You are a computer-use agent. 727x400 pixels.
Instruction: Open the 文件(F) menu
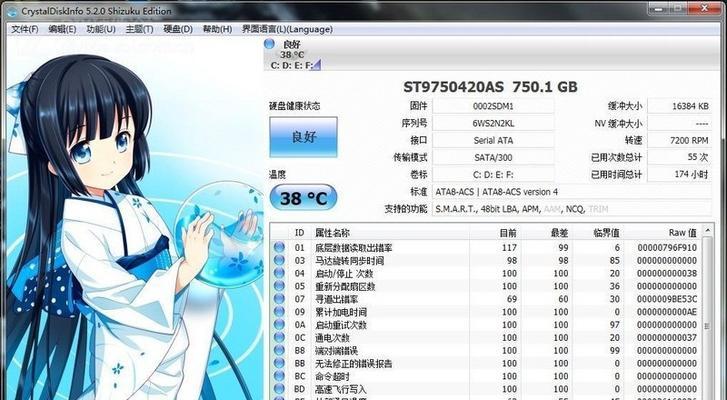point(25,29)
